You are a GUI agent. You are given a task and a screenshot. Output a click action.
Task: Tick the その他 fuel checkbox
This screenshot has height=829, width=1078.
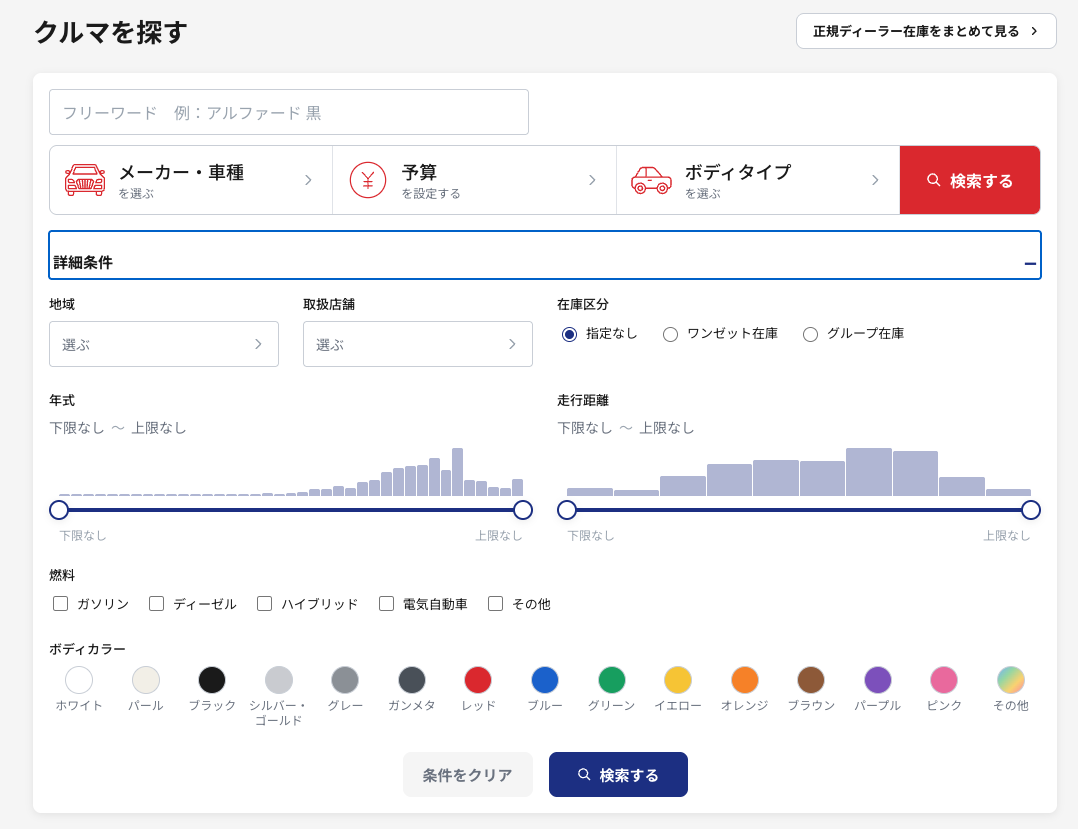point(496,604)
